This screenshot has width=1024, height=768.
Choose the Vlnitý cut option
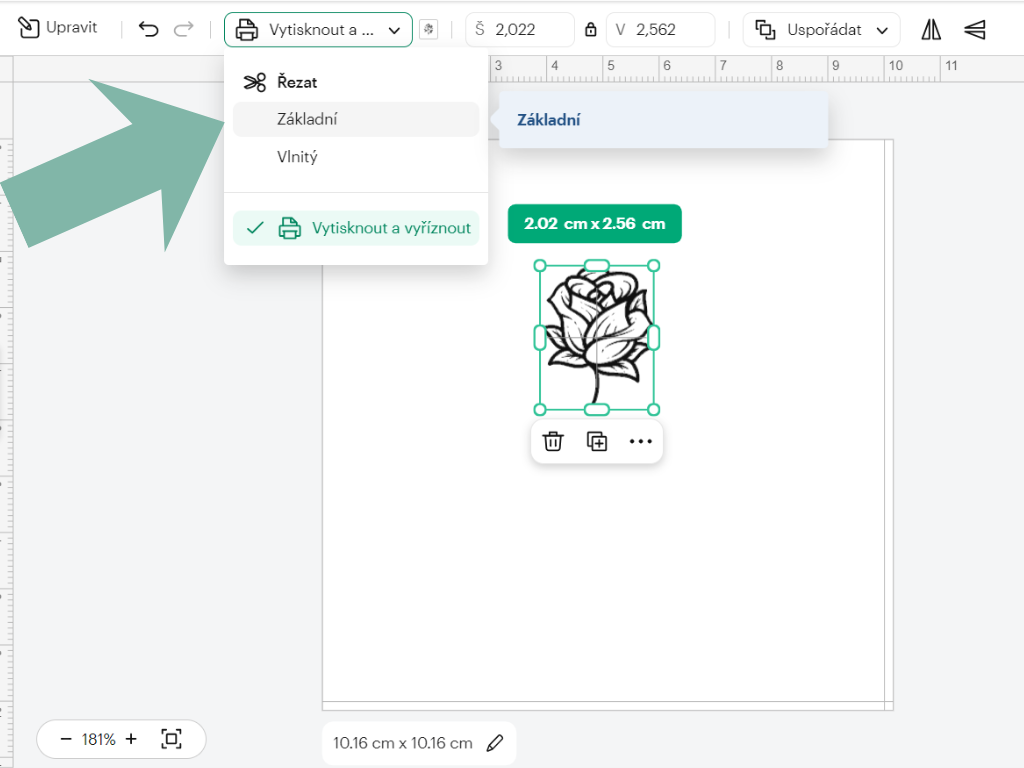point(356,157)
